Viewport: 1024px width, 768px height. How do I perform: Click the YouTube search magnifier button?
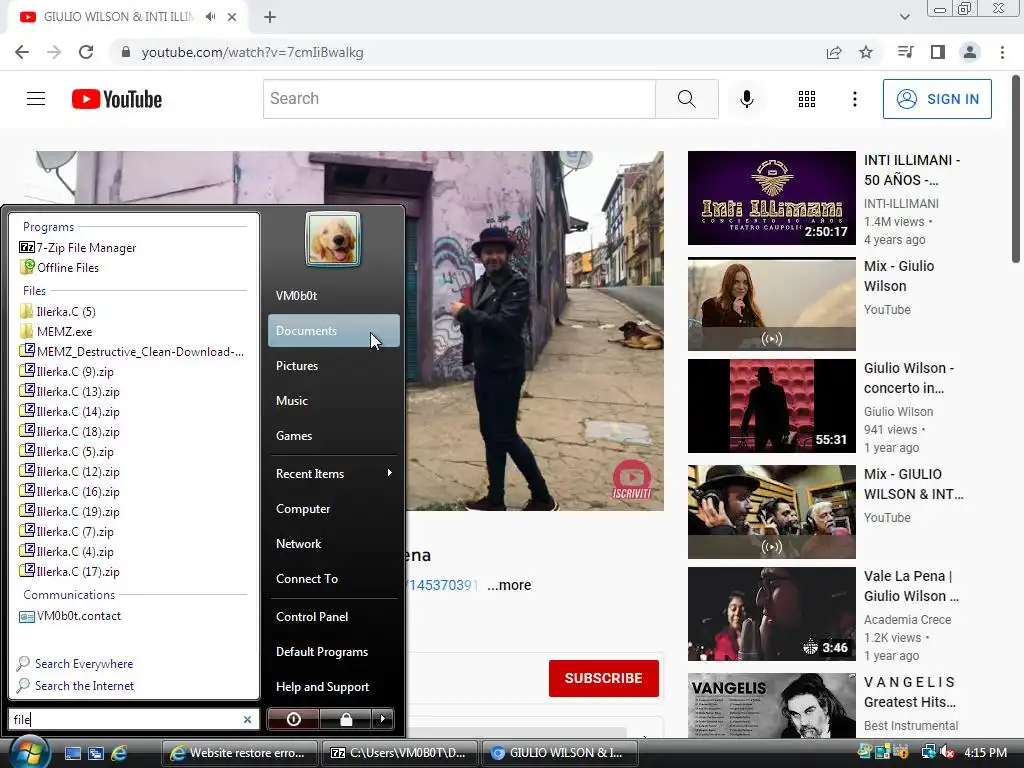(686, 99)
